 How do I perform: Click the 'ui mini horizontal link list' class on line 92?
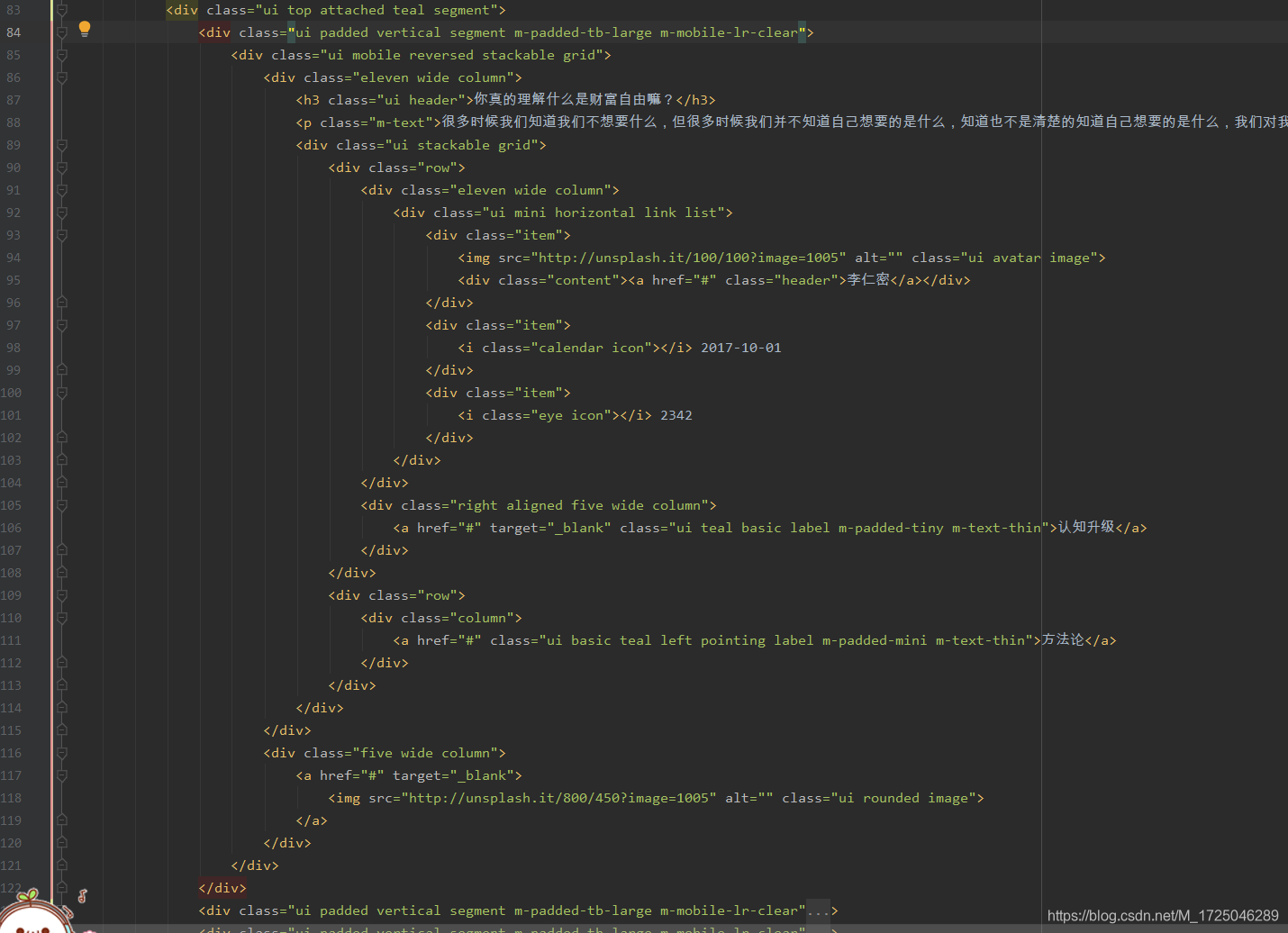[603, 213]
